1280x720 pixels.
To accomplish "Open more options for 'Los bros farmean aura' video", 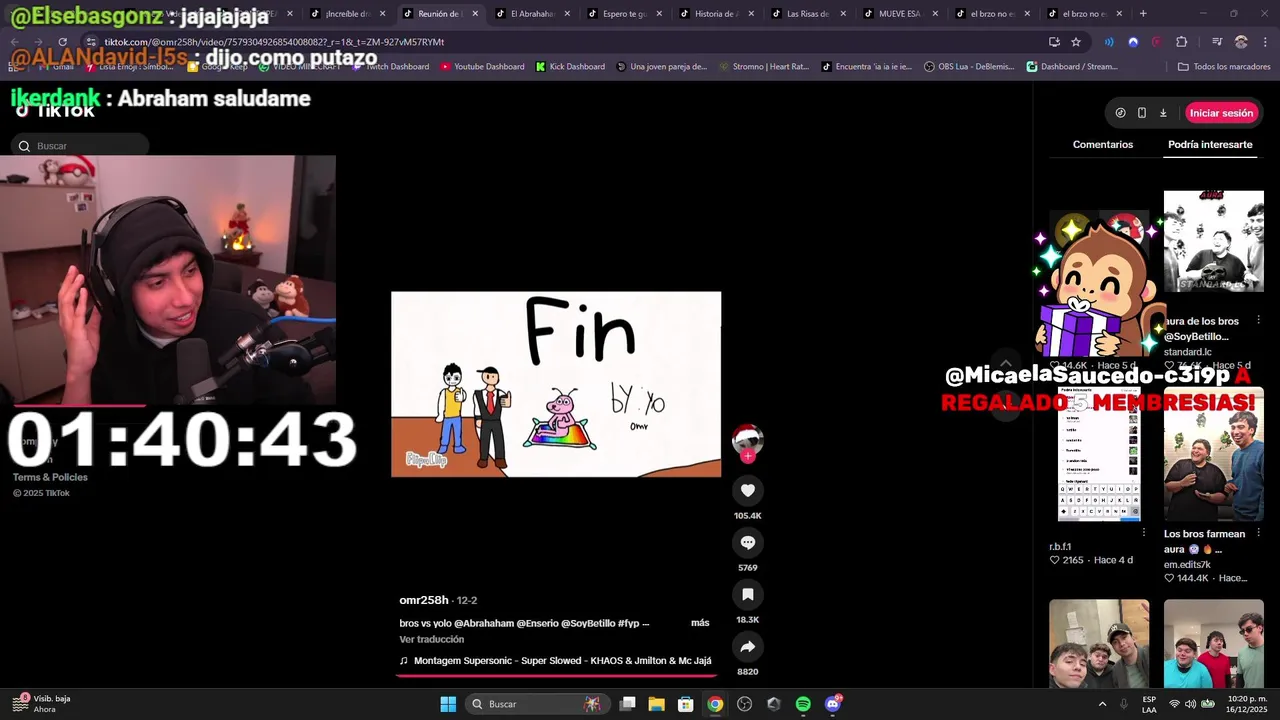I will (x=1258, y=534).
